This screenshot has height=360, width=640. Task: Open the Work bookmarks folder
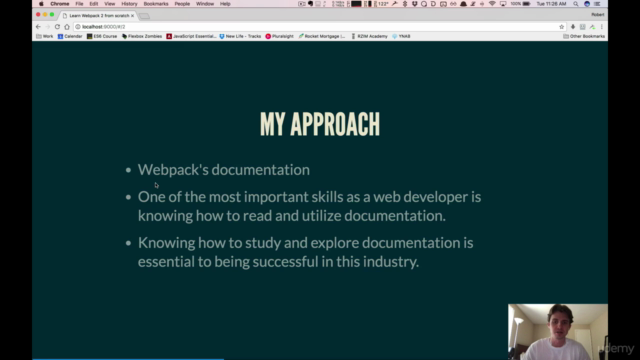point(45,36)
